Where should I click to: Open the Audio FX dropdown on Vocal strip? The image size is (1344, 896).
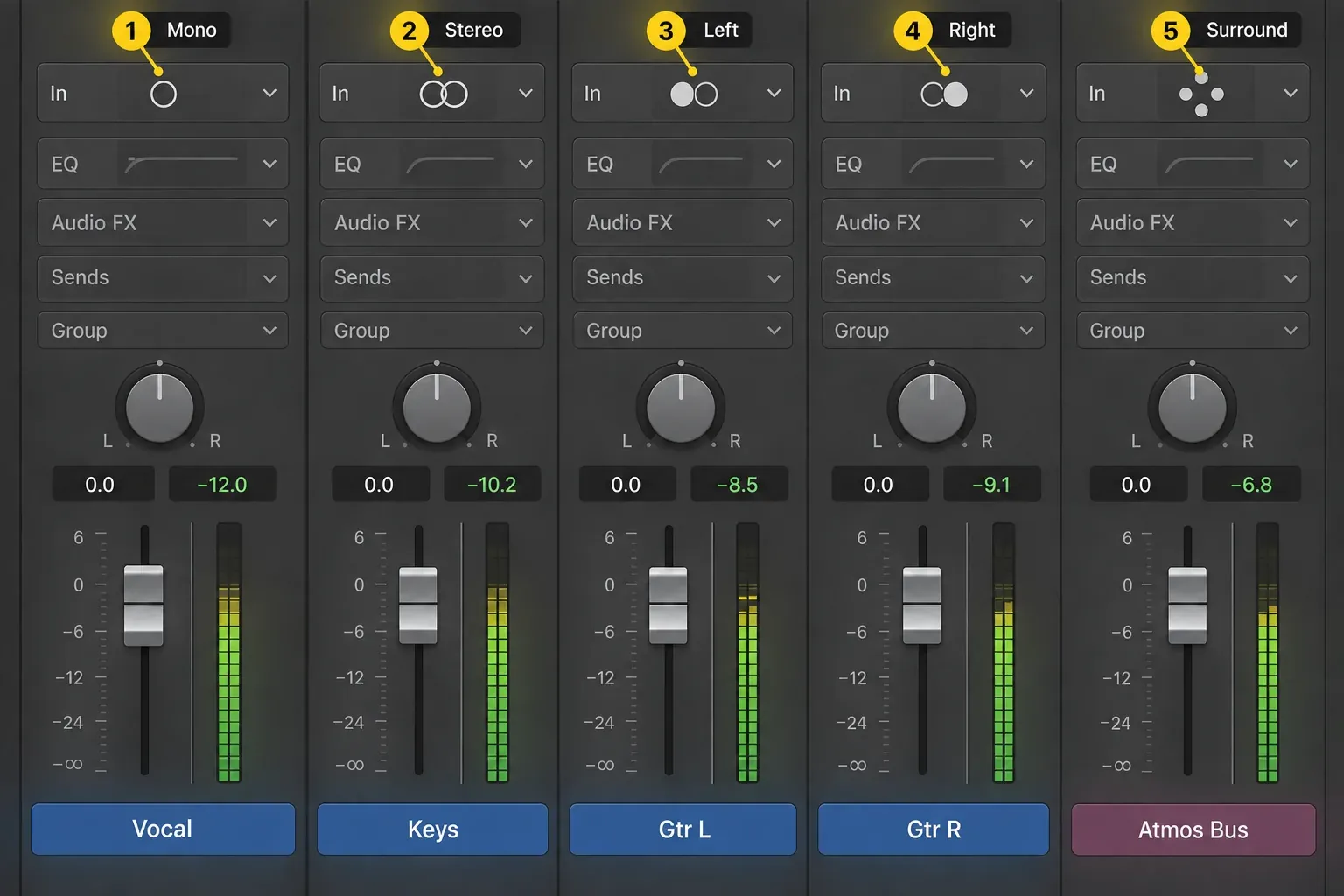tap(163, 223)
